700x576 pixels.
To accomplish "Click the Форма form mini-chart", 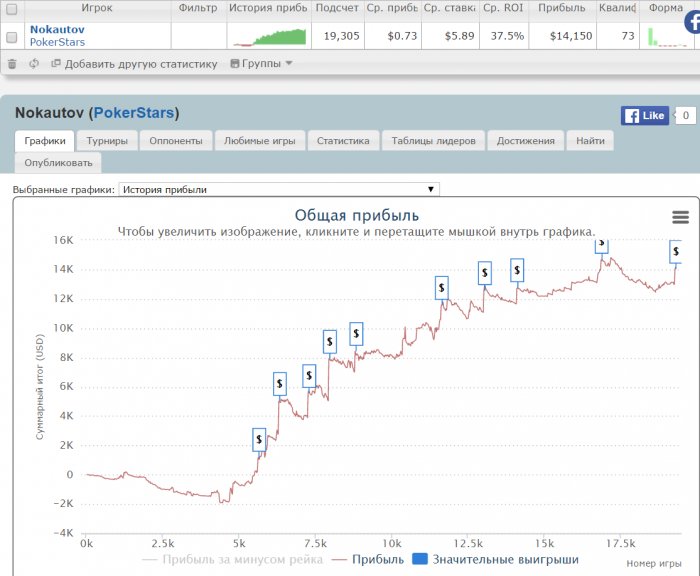I will pyautogui.click(x=667, y=37).
